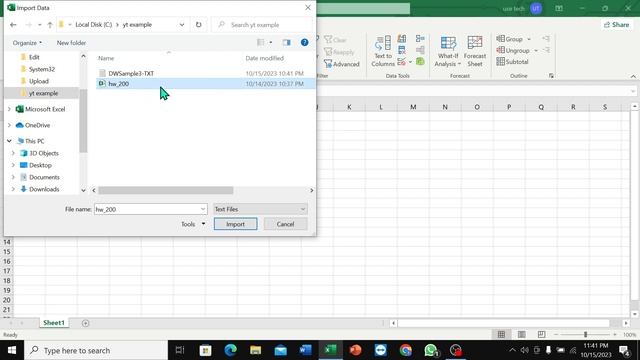Click the Import button
The image size is (640, 360).
(x=236, y=224)
